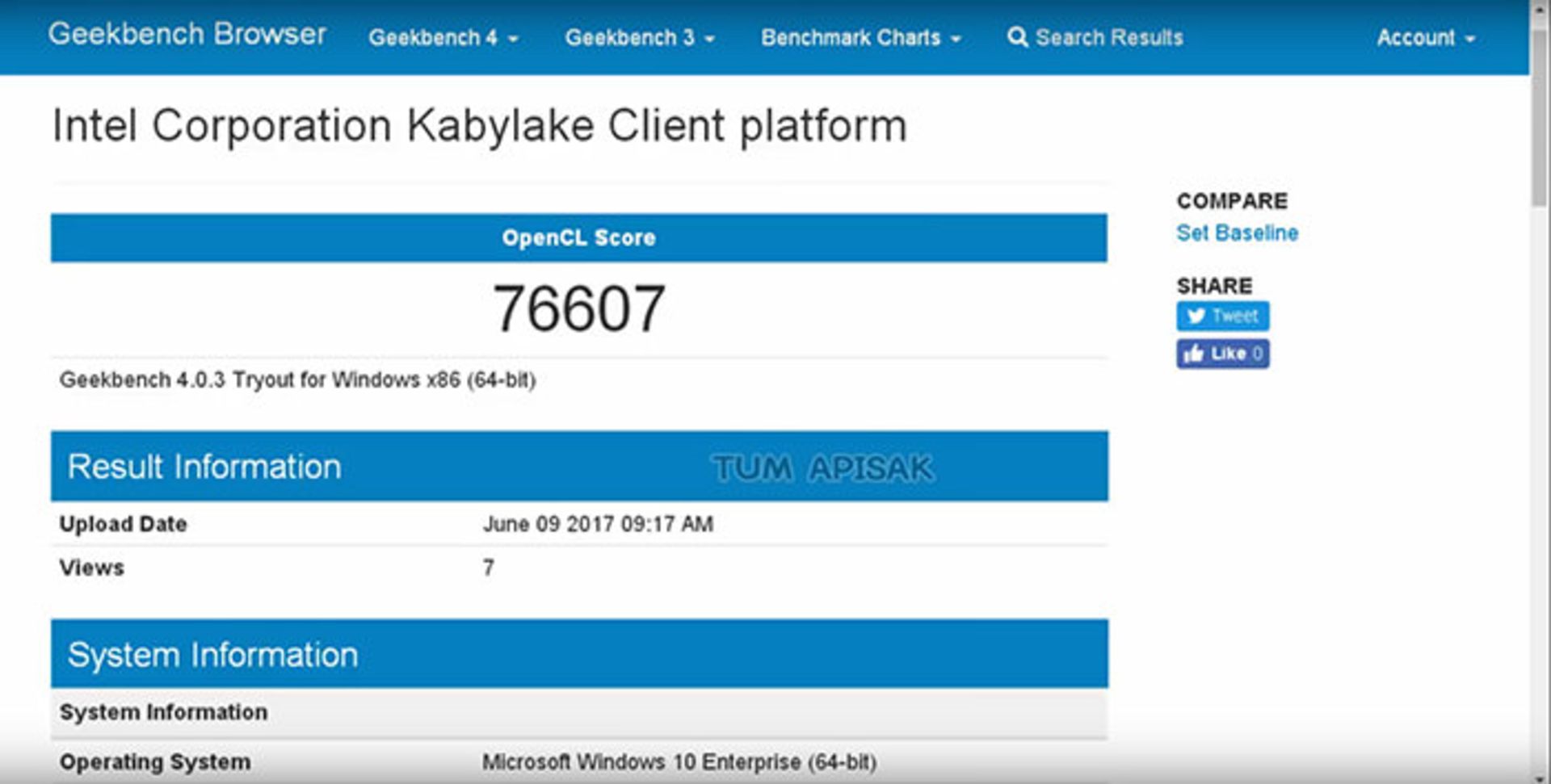Open the Benchmark Charts dropdown
Screen dimensions: 1551x784
click(x=860, y=38)
